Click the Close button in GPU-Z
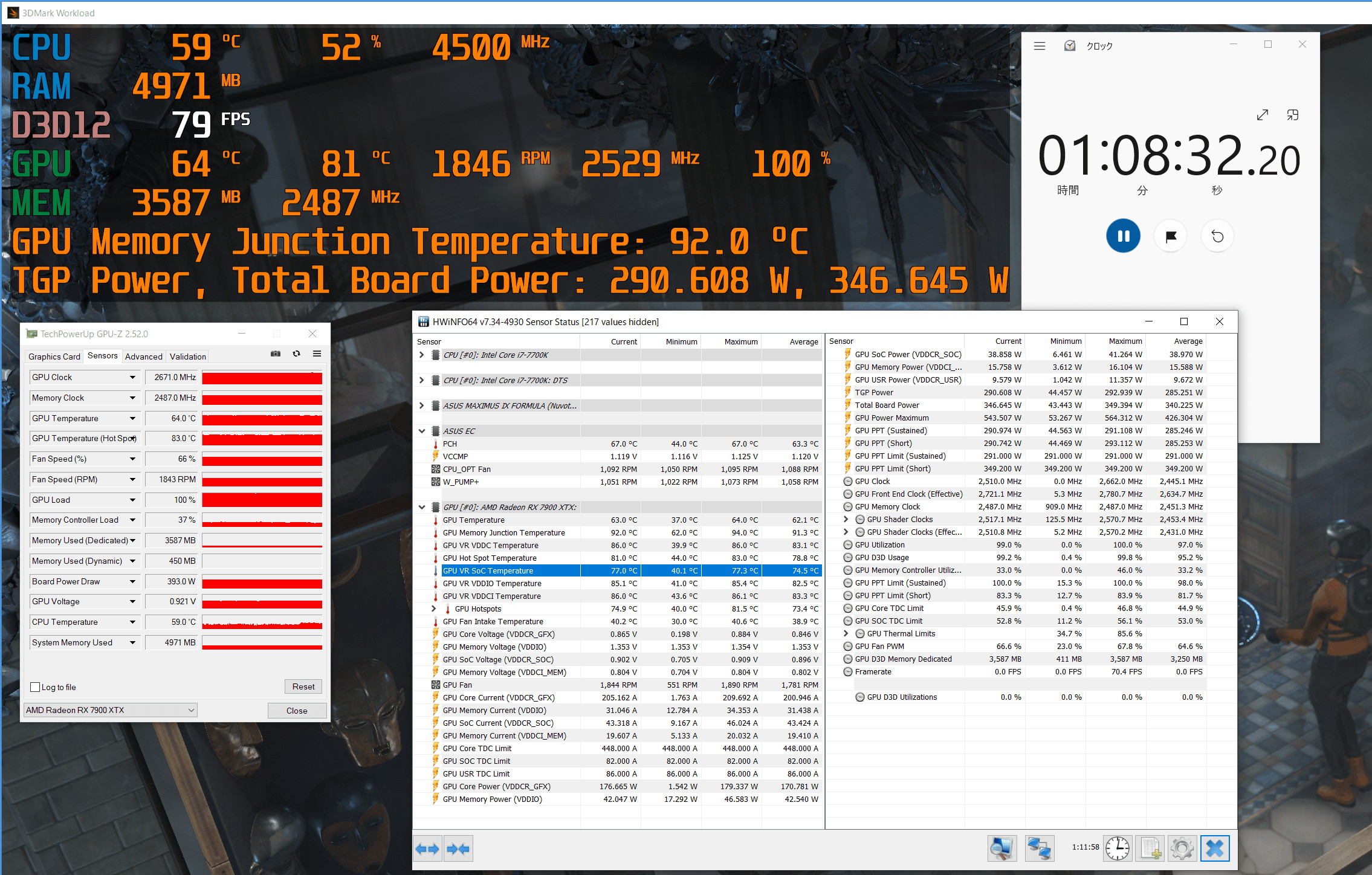1372x875 pixels. click(297, 711)
